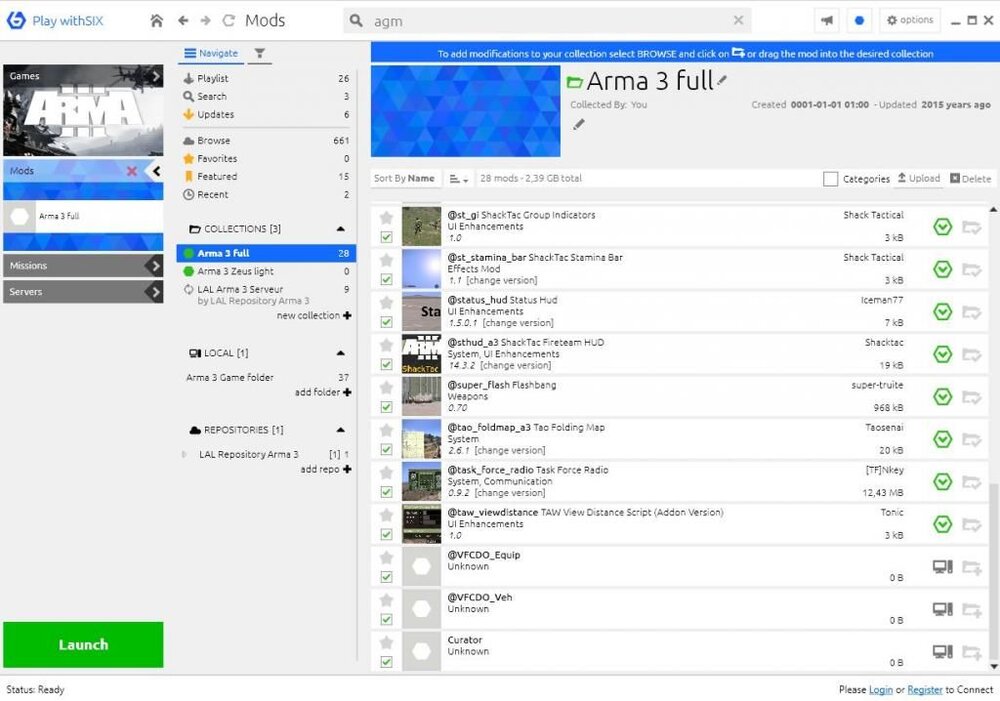Collapse the LOCAL section
Image resolution: width=1000 pixels, height=701 pixels.
click(341, 353)
